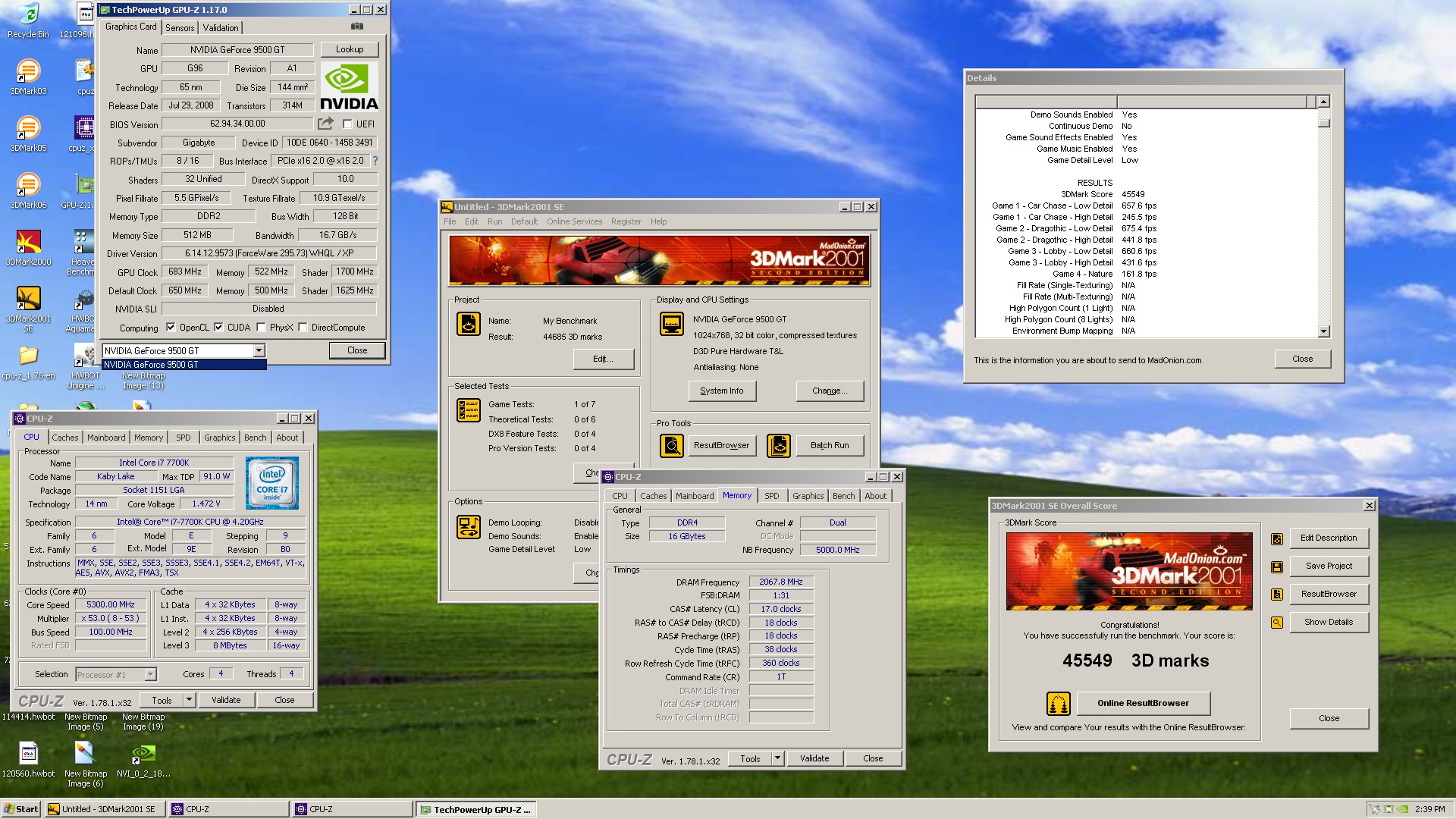Open the Run menu in 3DMark2001 SE
The height and width of the screenshot is (819, 1456).
(494, 221)
